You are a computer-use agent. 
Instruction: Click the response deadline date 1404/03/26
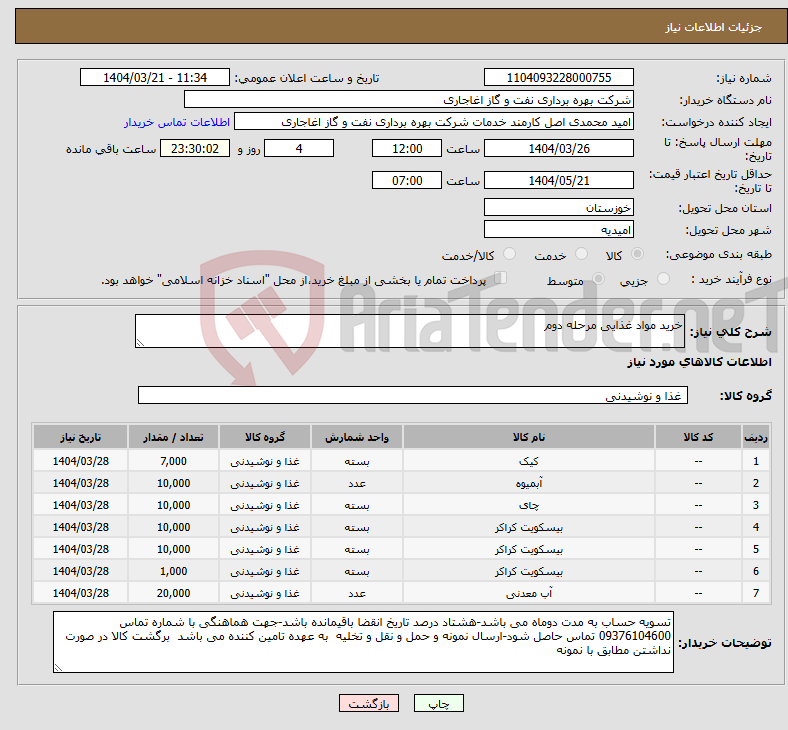[x=558, y=148]
